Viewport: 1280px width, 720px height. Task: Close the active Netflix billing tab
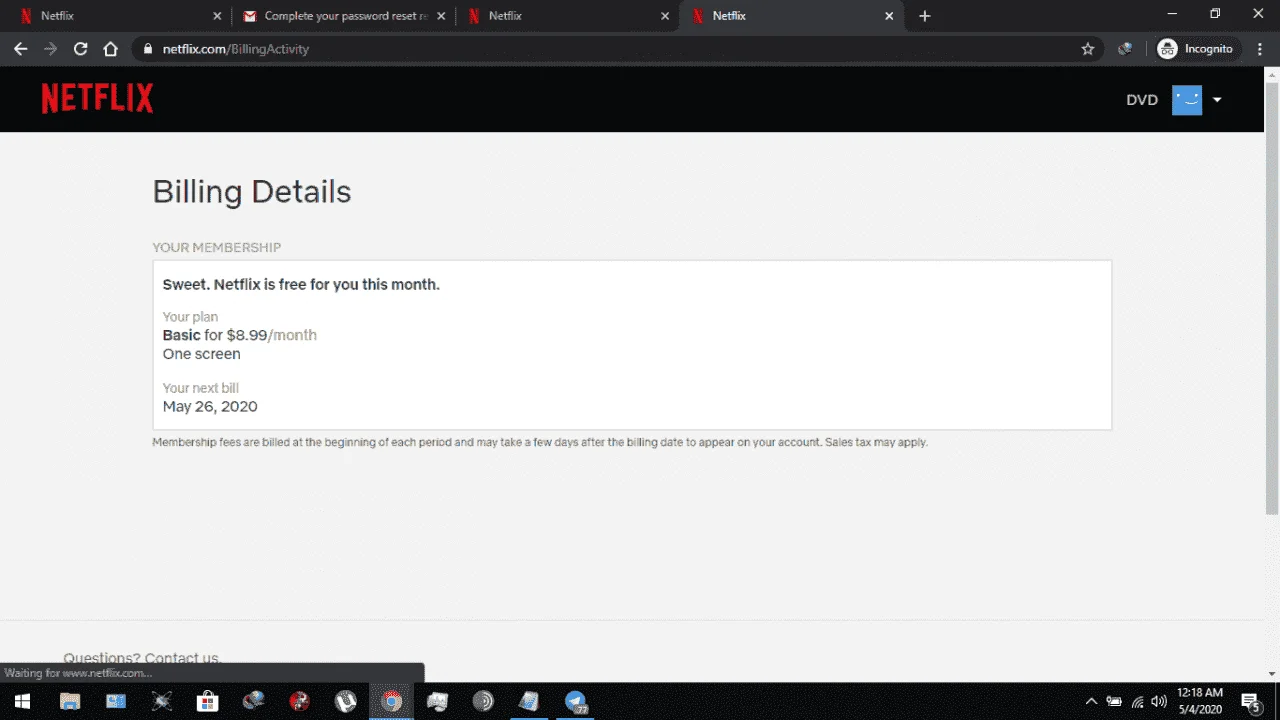pyautogui.click(x=890, y=16)
